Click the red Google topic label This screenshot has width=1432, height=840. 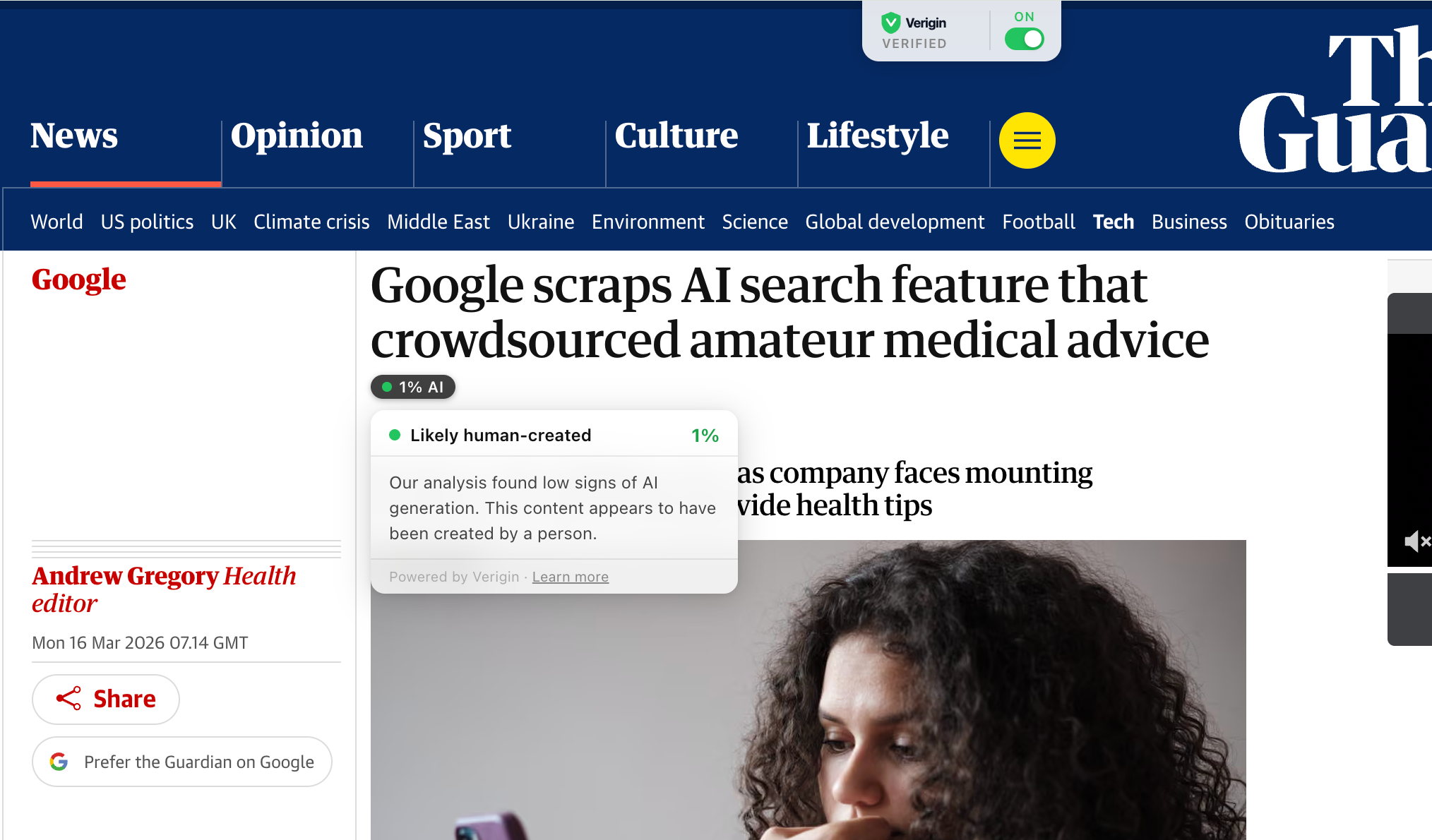pos(79,279)
